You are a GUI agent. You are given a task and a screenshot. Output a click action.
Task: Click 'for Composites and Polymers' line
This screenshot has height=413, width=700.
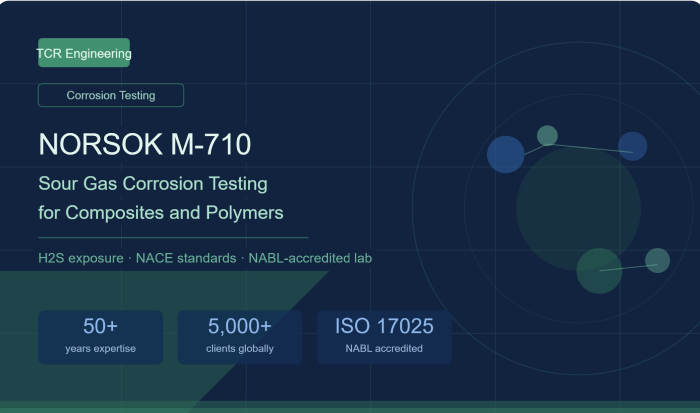[x=161, y=213]
